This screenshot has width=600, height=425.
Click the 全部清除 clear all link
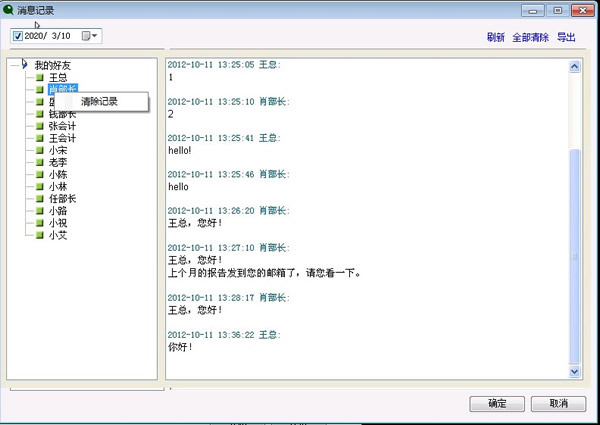click(x=530, y=38)
